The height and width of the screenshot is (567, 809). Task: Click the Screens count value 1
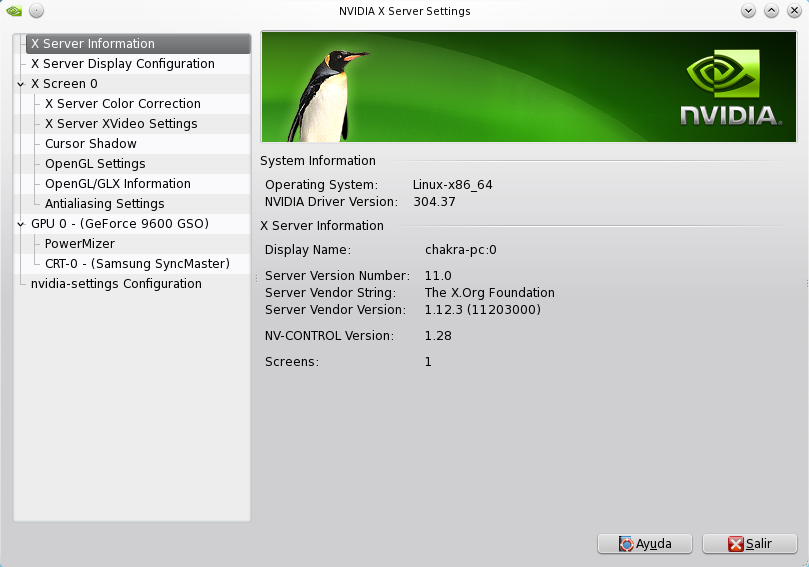pyautogui.click(x=428, y=362)
